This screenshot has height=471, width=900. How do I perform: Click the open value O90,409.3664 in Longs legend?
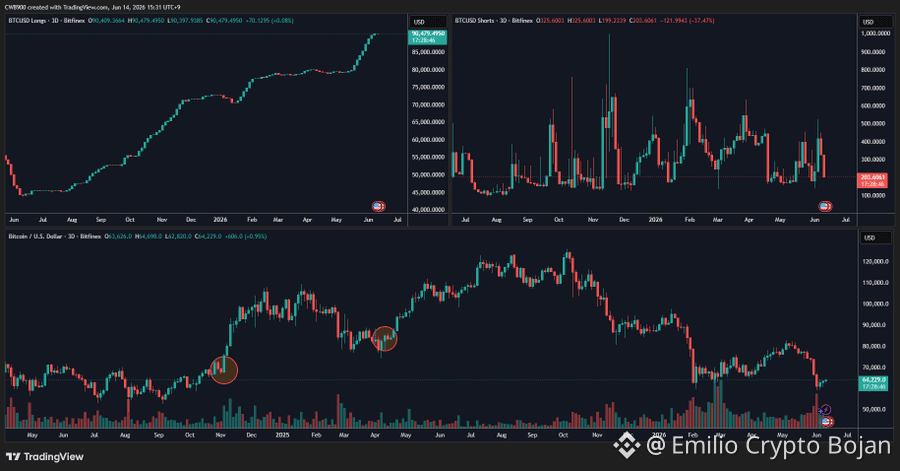click(x=107, y=21)
